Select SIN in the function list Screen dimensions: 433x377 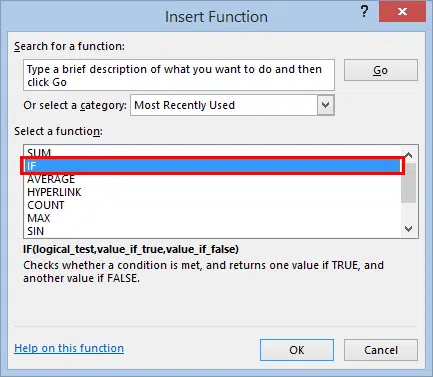point(212,231)
